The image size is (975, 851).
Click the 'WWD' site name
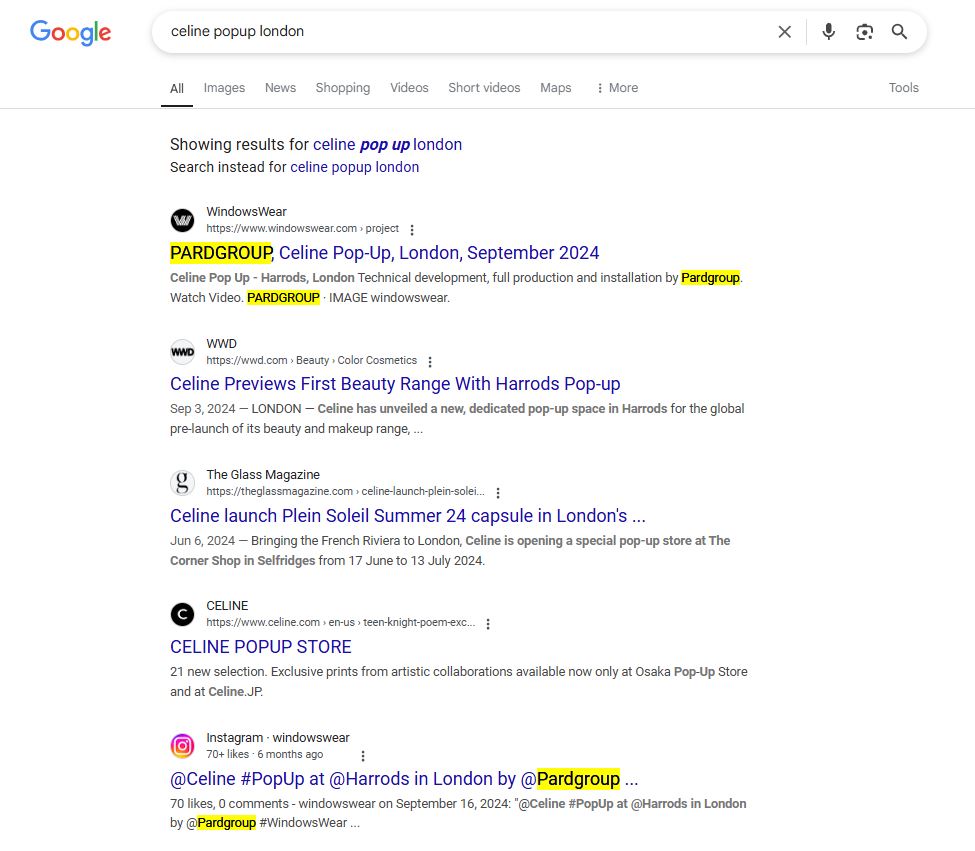coord(221,344)
